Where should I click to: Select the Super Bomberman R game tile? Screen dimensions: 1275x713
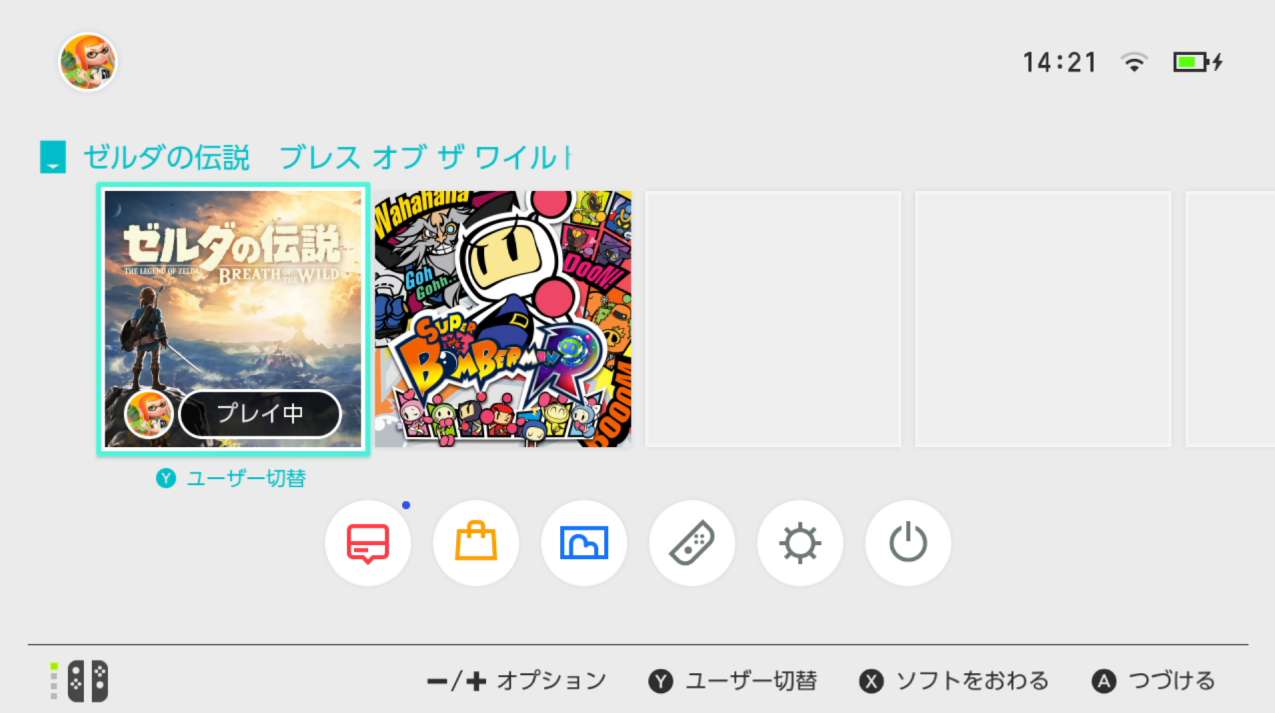point(503,319)
